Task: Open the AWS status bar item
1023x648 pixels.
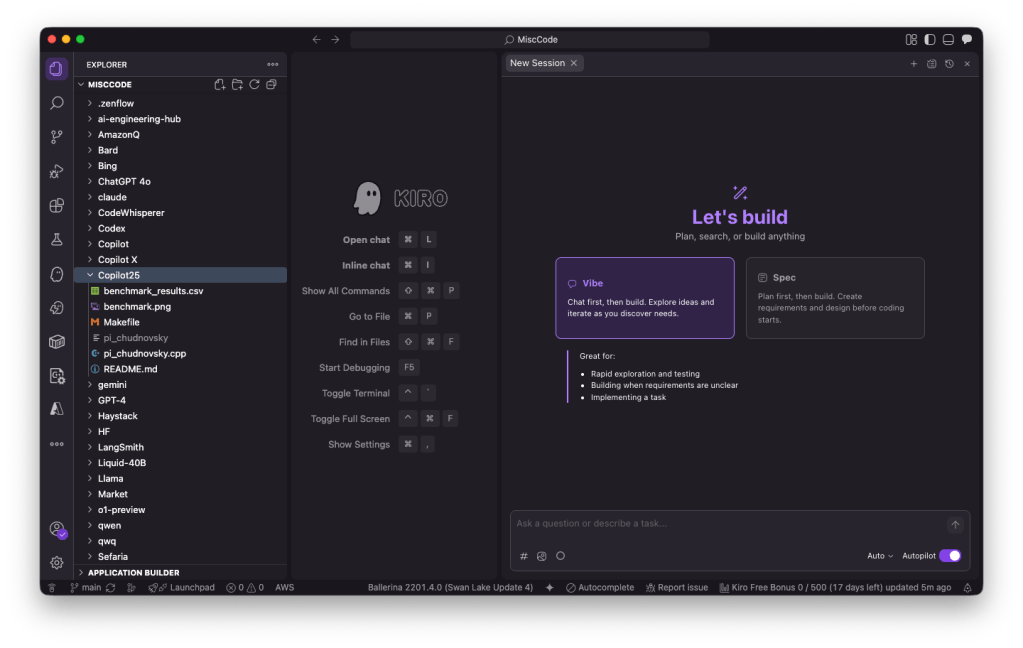Action: click(x=284, y=587)
